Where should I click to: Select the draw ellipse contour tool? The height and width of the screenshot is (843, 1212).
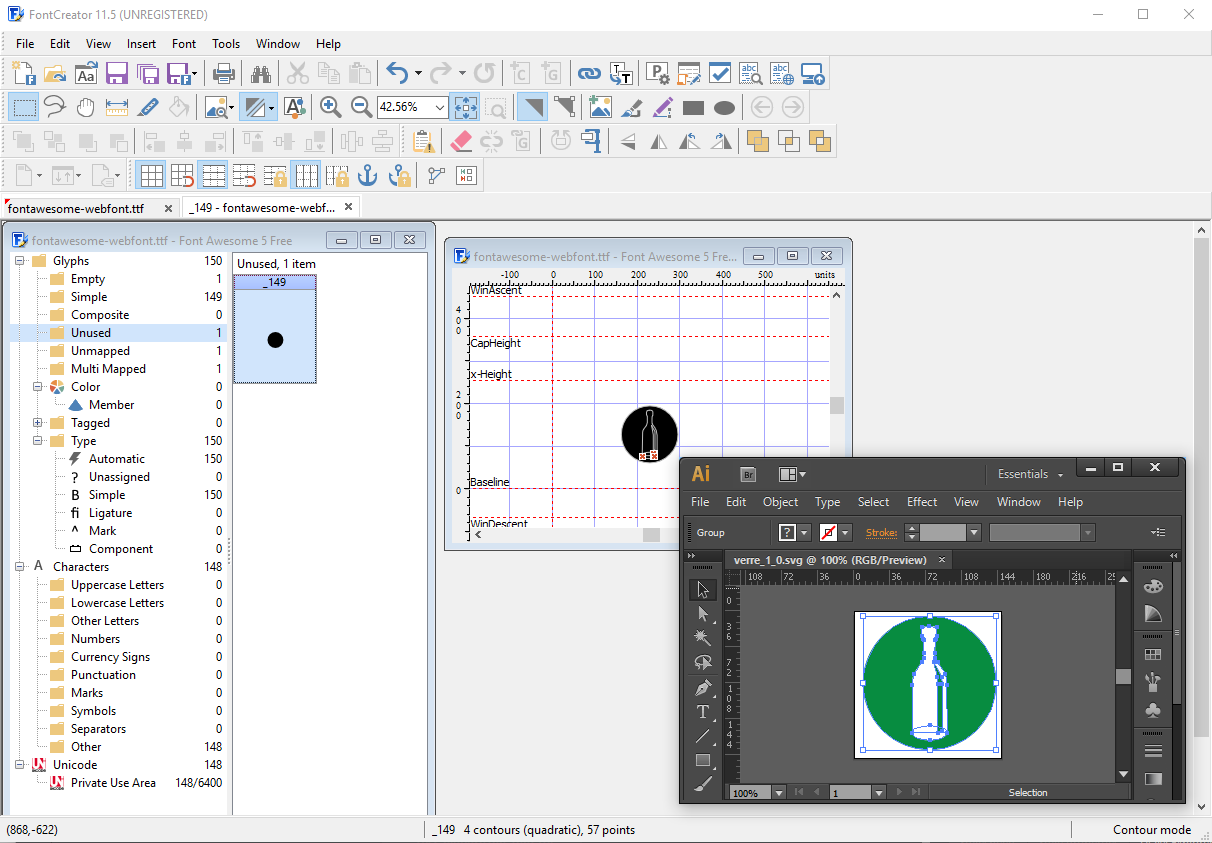(725, 108)
